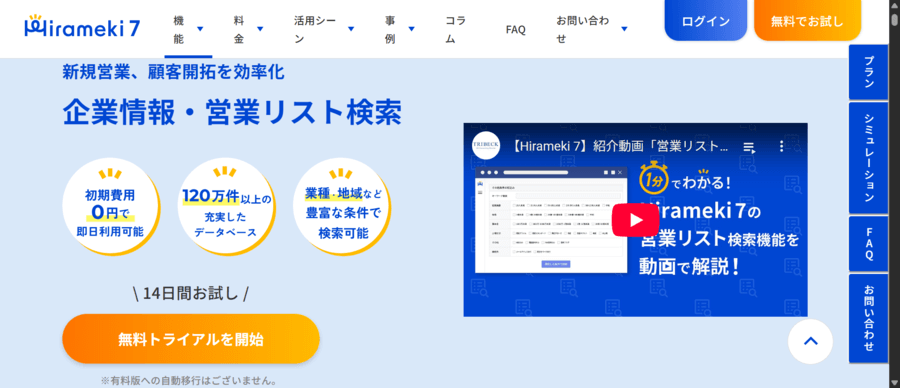900x388 pixels.
Task: Click the Hirameki 7 logo
Action: click(x=82, y=27)
